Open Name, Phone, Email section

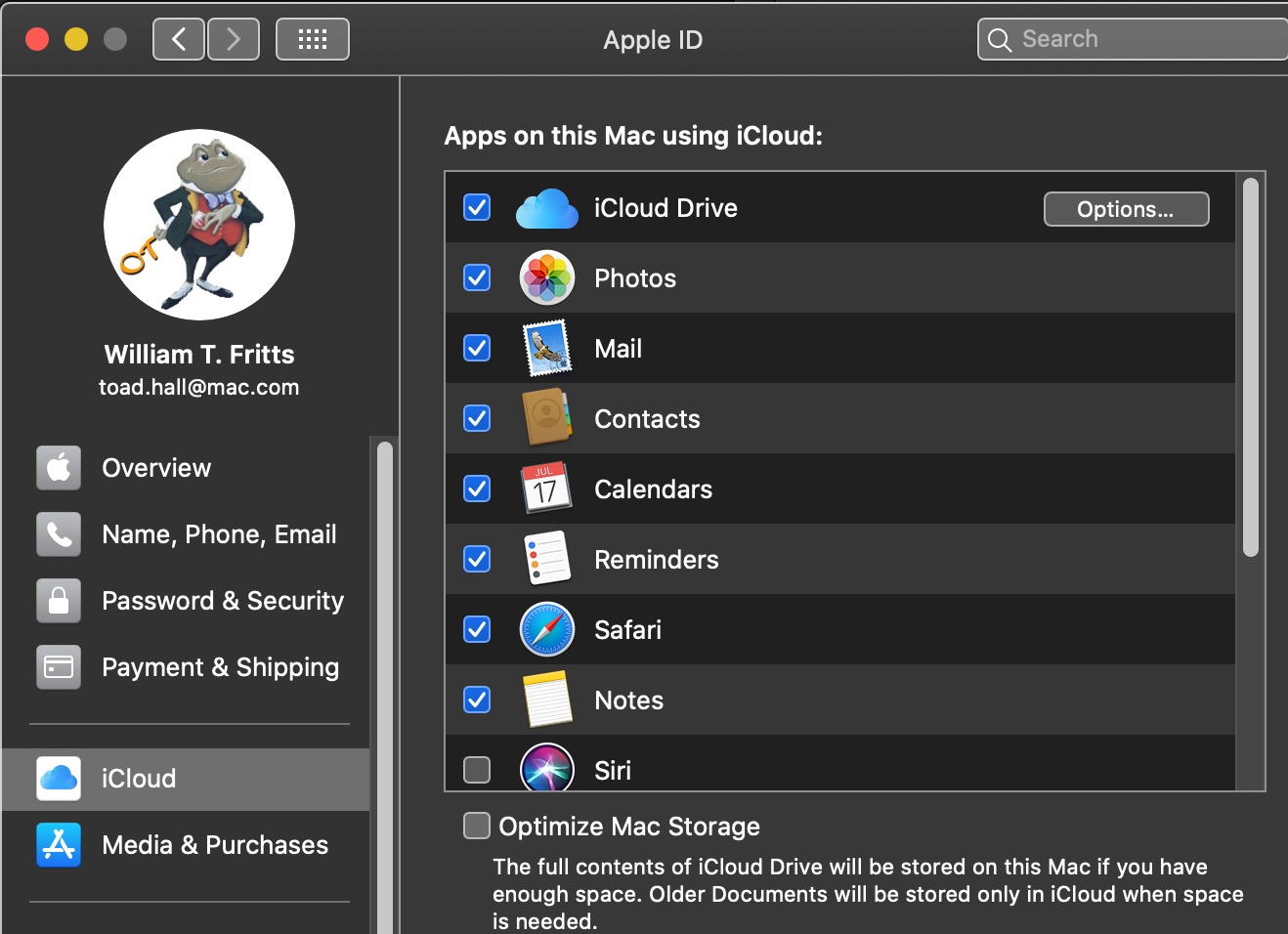186,534
